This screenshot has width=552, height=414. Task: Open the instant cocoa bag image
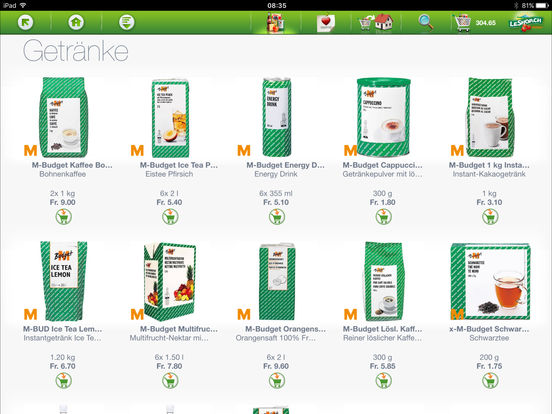tap(490, 117)
